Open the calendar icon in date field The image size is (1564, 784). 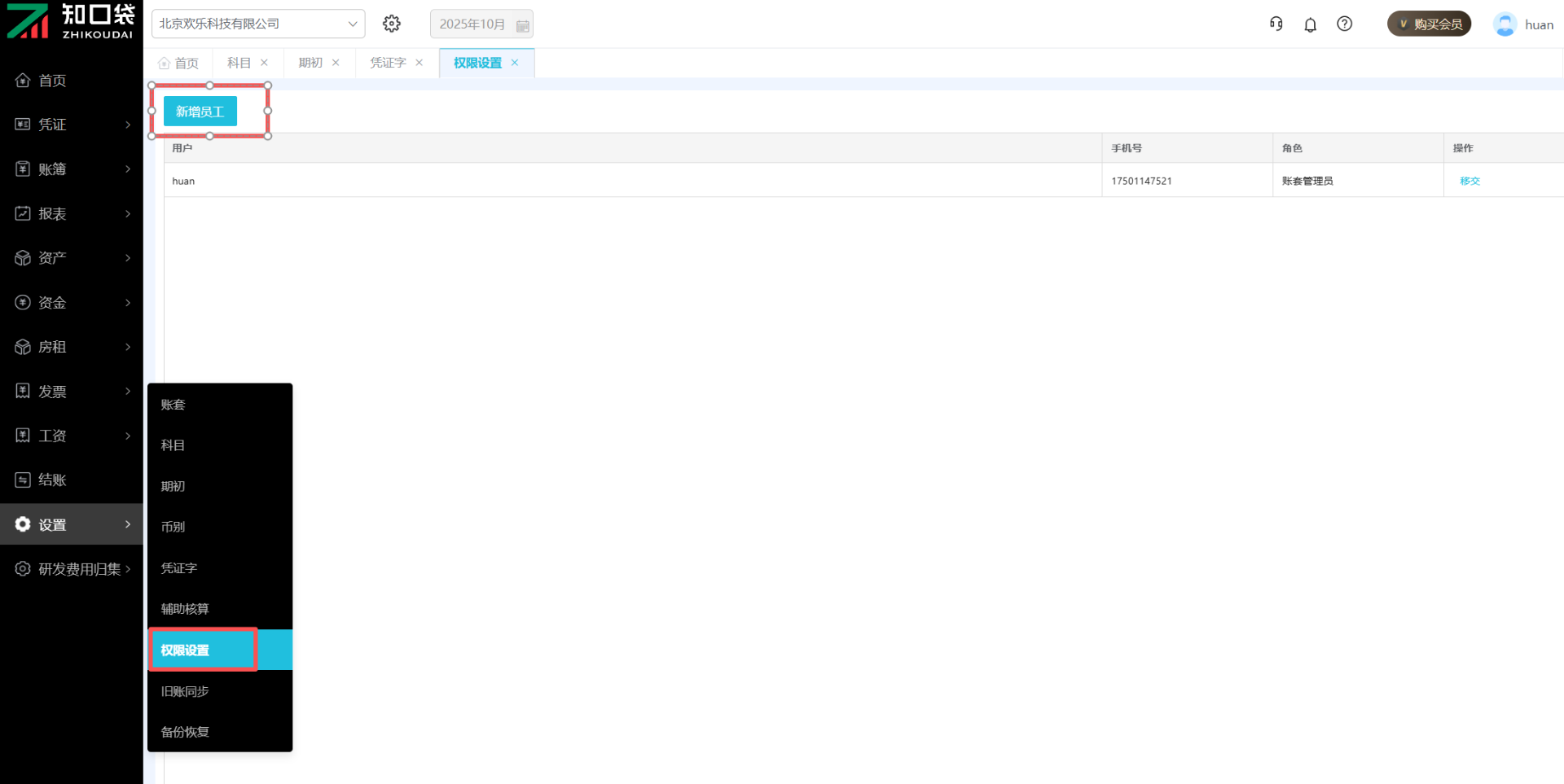(x=523, y=25)
